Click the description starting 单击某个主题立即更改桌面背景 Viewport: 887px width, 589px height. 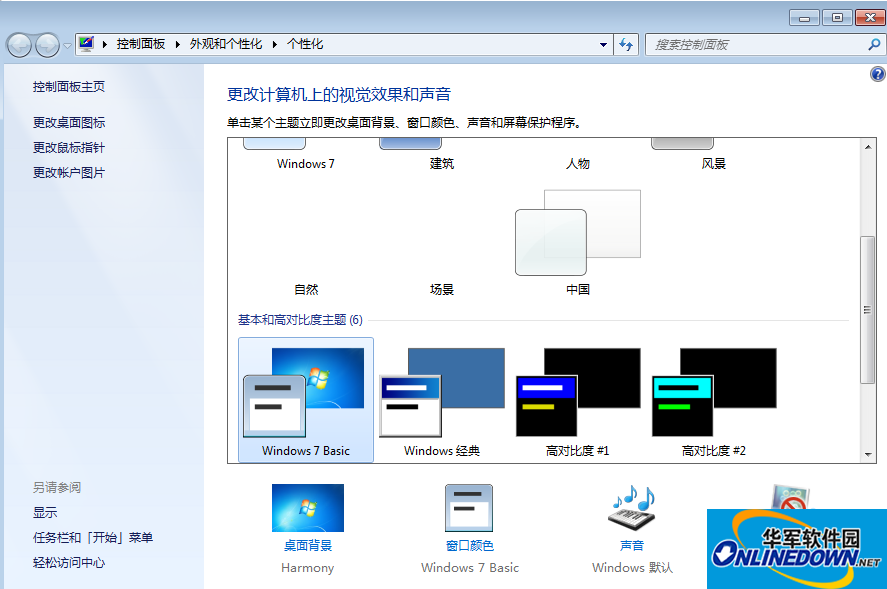point(406,123)
